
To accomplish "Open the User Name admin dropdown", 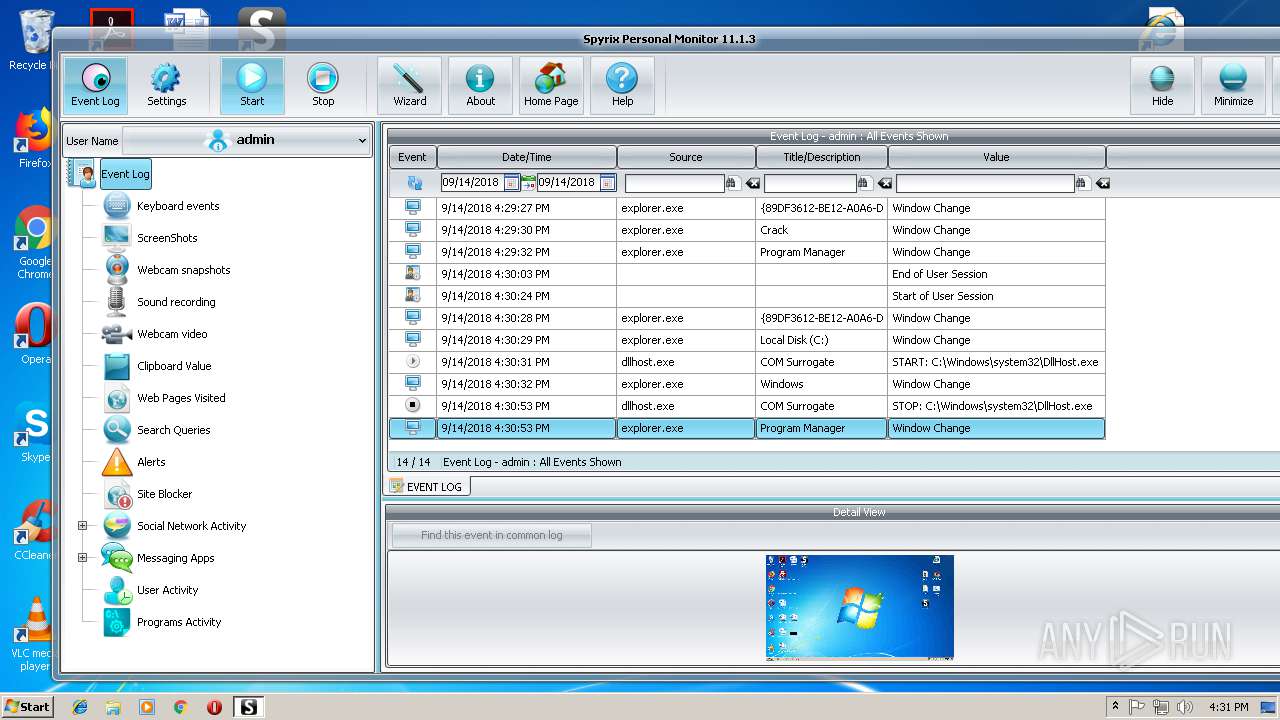I will (246, 140).
